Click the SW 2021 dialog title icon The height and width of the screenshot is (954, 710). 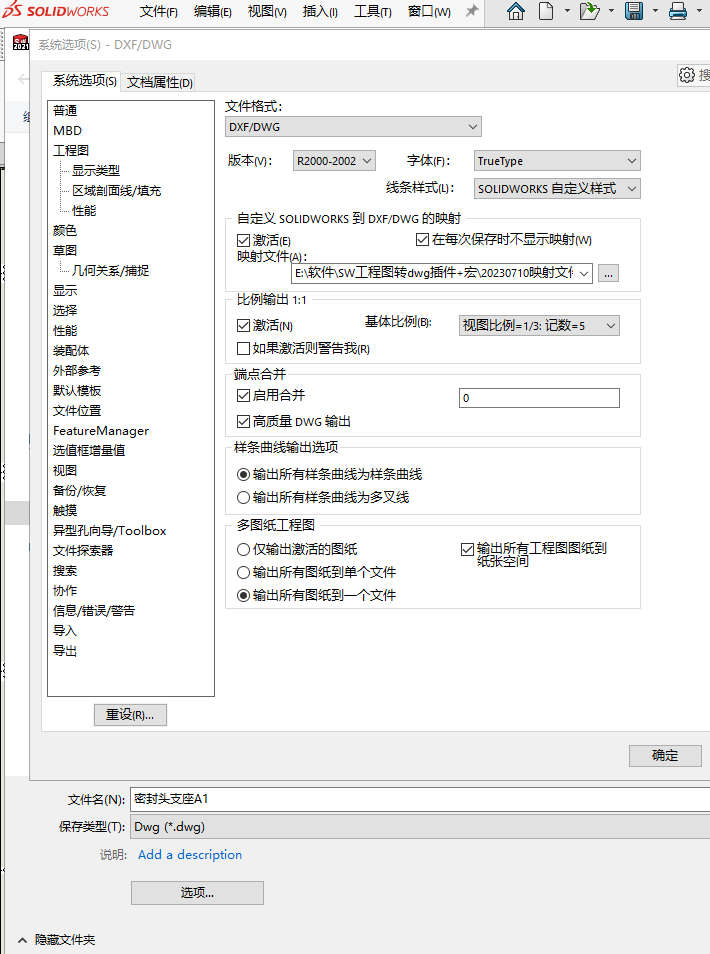[x=21, y=43]
